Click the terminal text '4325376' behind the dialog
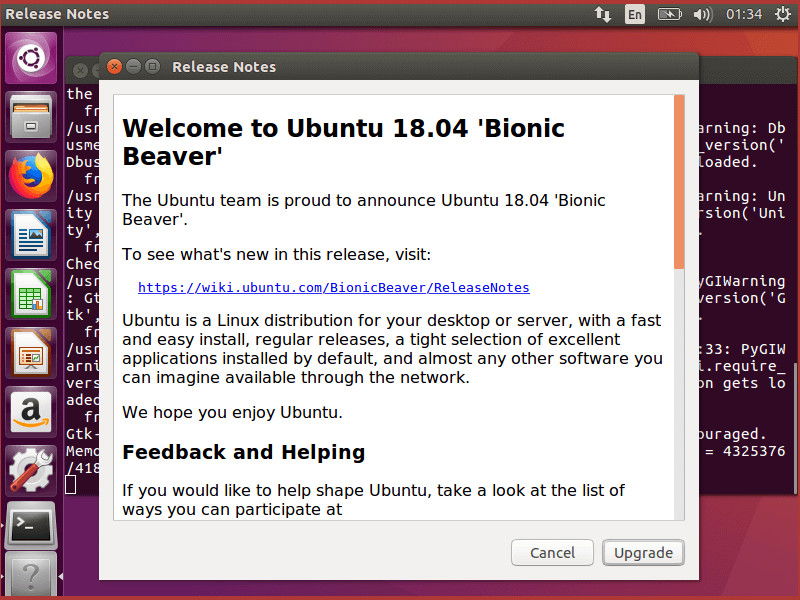 click(x=754, y=452)
